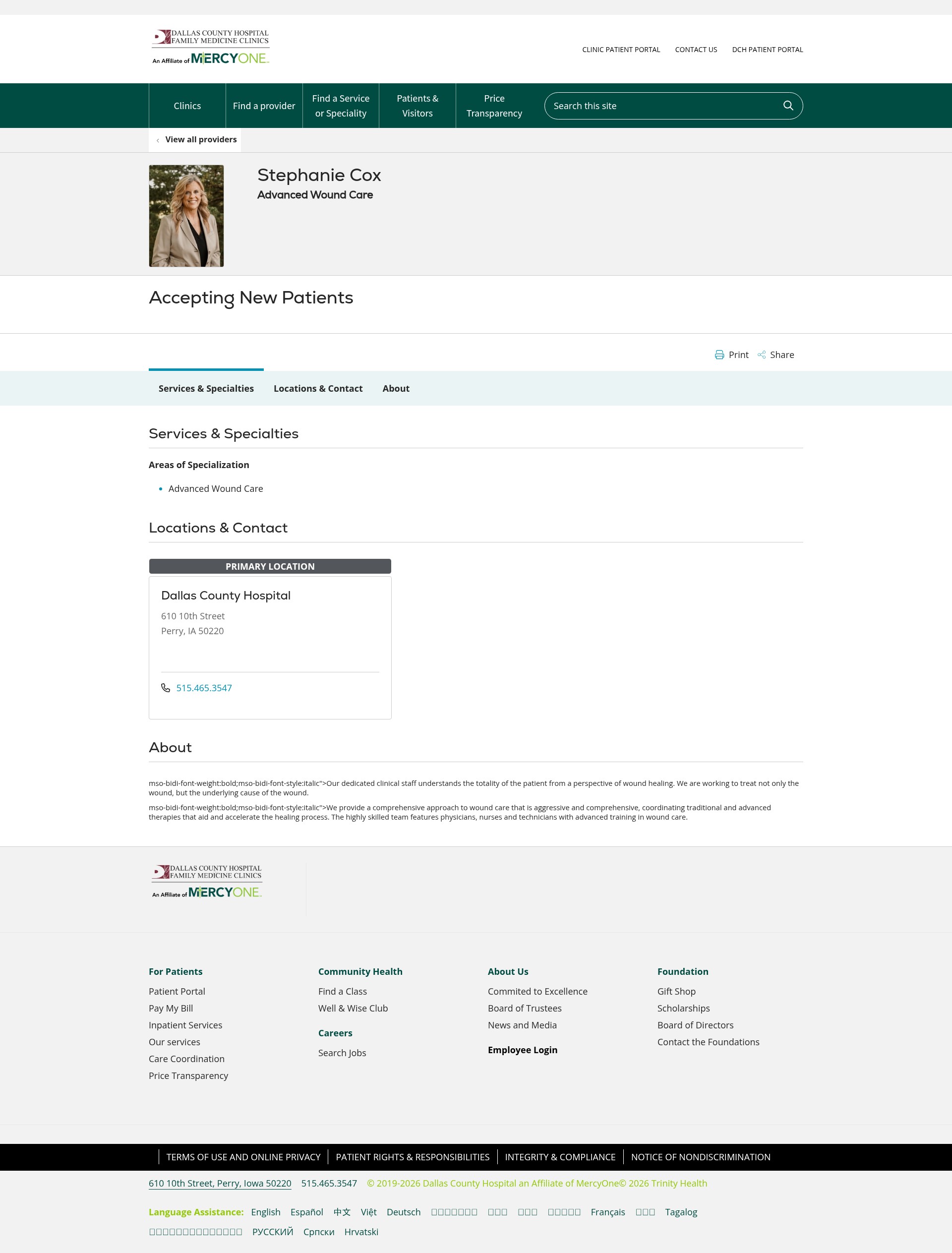Open Integrity & Compliance link
Viewport: 952px width, 1253px height.
coord(560,1157)
